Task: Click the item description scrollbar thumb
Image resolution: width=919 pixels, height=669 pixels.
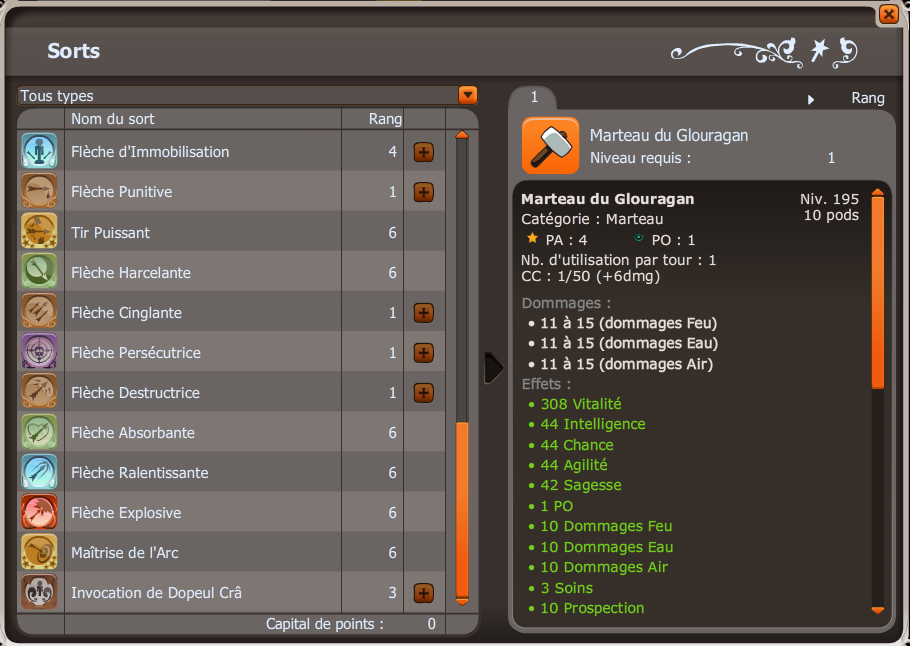Action: [x=877, y=293]
